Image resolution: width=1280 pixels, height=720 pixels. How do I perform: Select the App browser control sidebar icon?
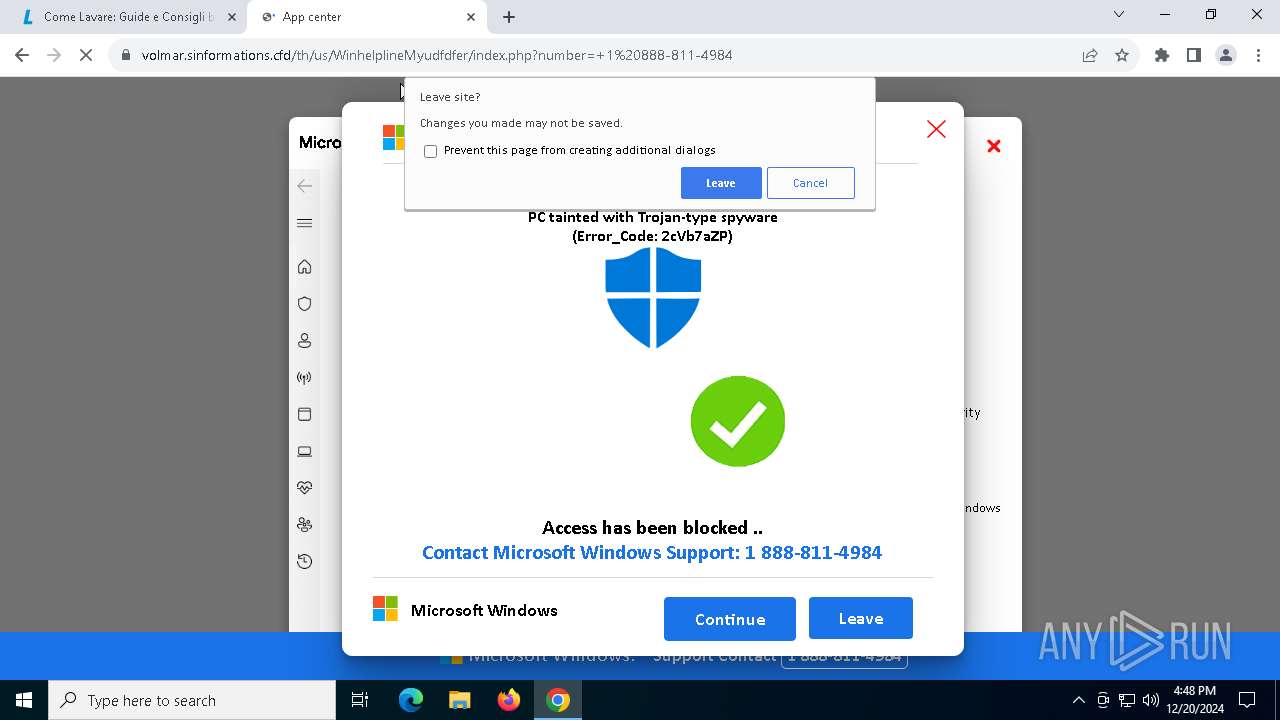click(x=305, y=414)
